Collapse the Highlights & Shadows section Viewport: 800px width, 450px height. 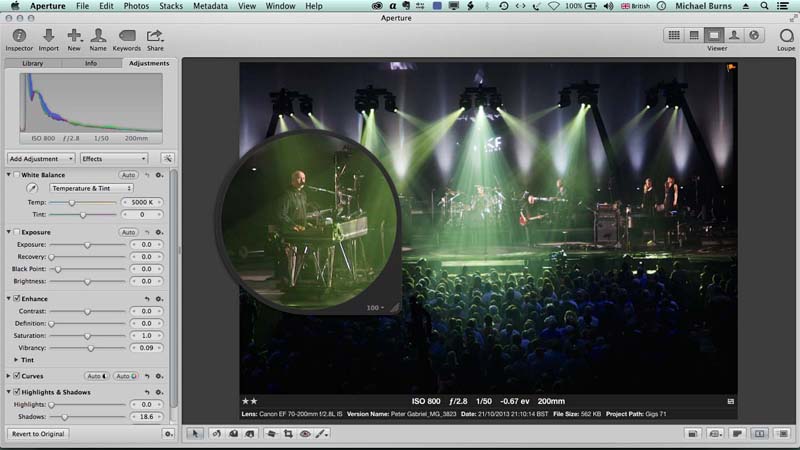coord(9,392)
